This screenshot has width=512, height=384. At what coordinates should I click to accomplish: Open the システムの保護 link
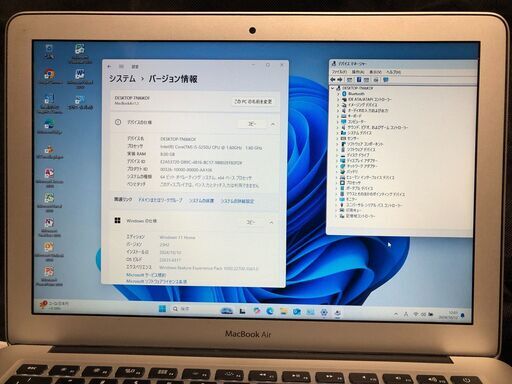click(201, 201)
